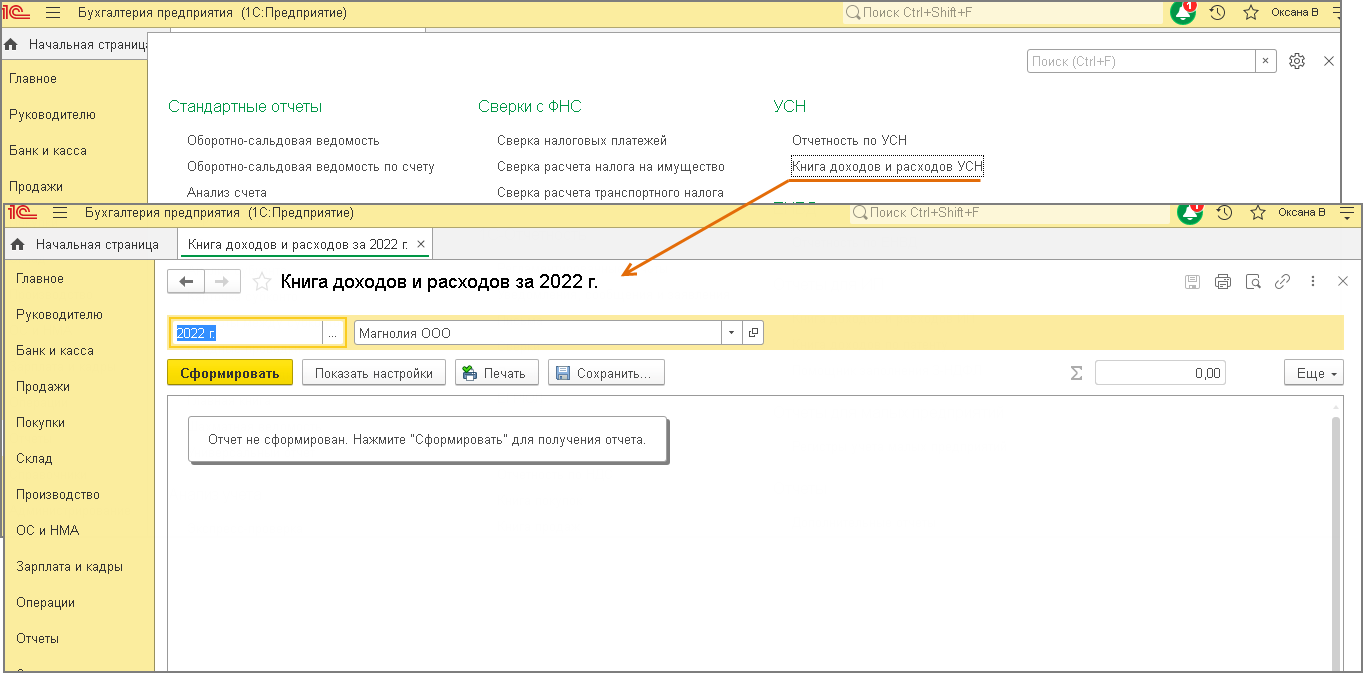The width and height of the screenshot is (1365, 675).
Task: Open history in the front window's title bar
Action: 1225,213
